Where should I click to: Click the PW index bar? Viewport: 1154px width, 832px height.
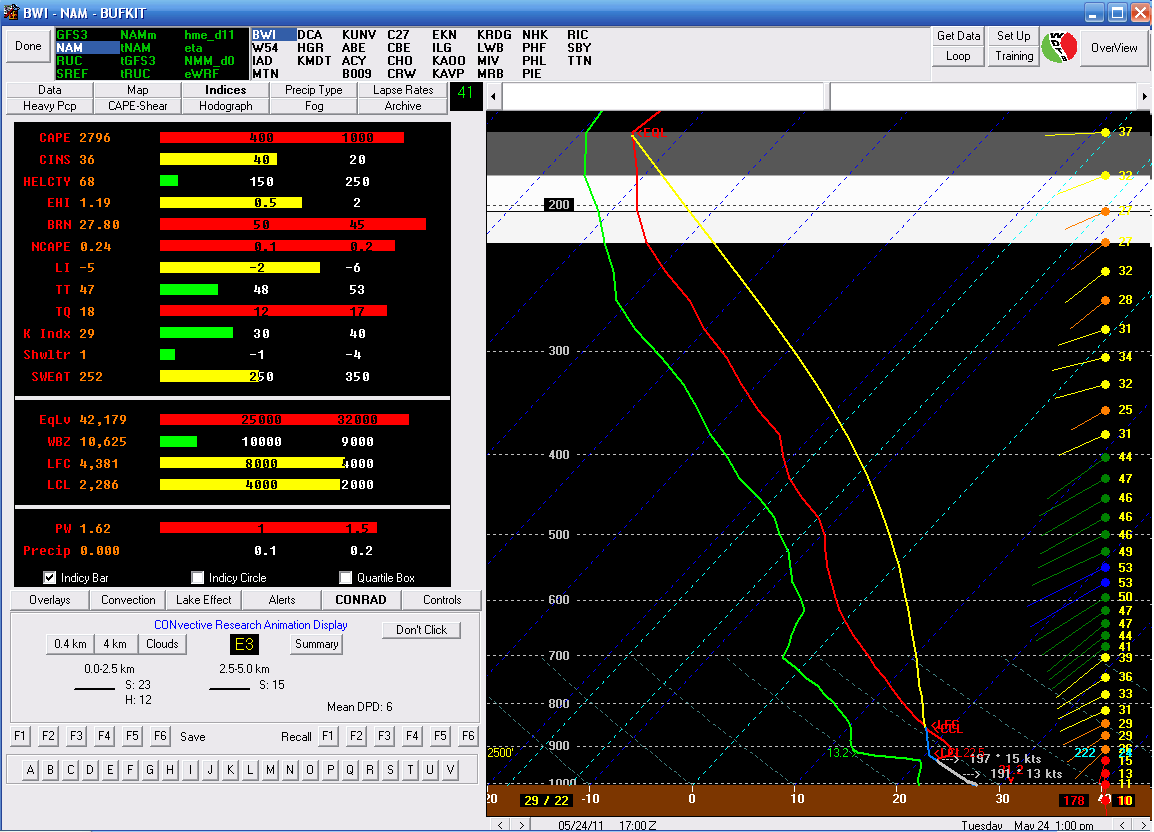[x=269, y=528]
